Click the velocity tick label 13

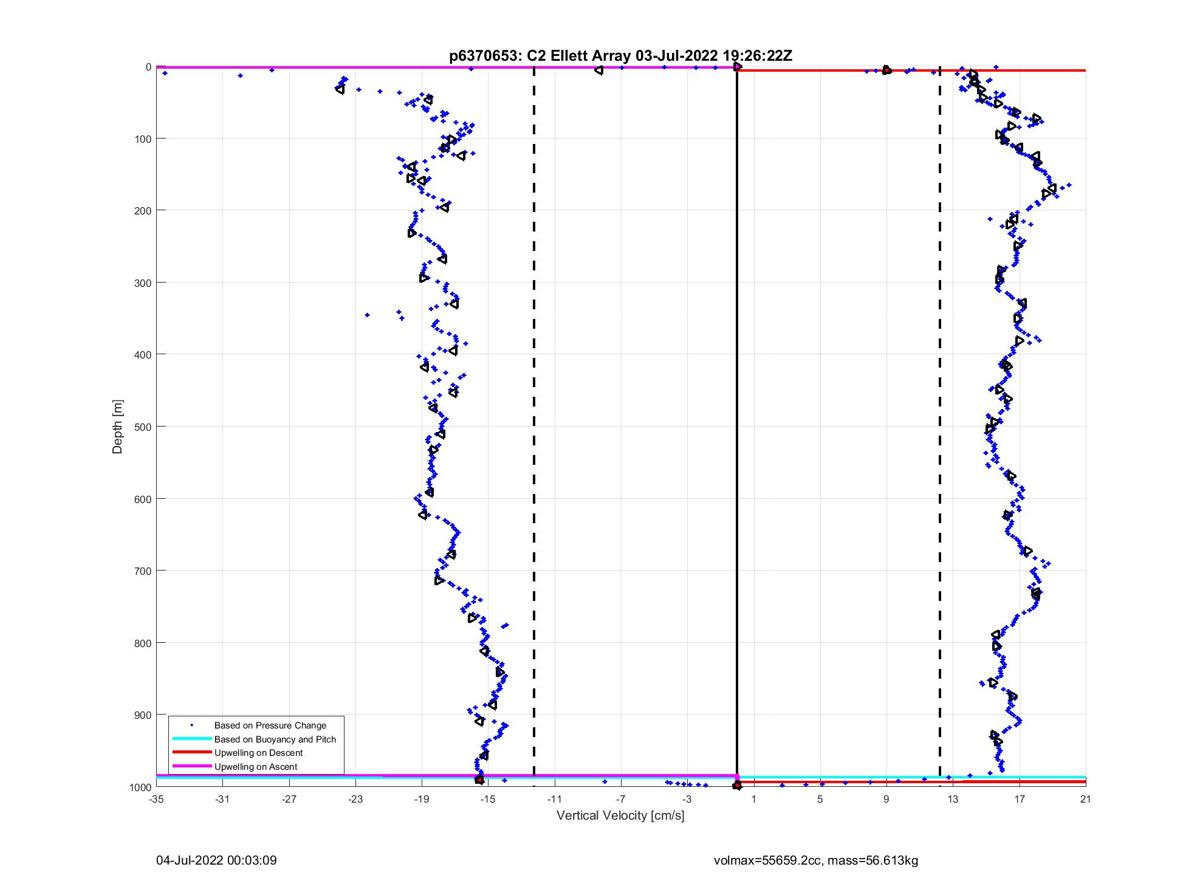(953, 799)
